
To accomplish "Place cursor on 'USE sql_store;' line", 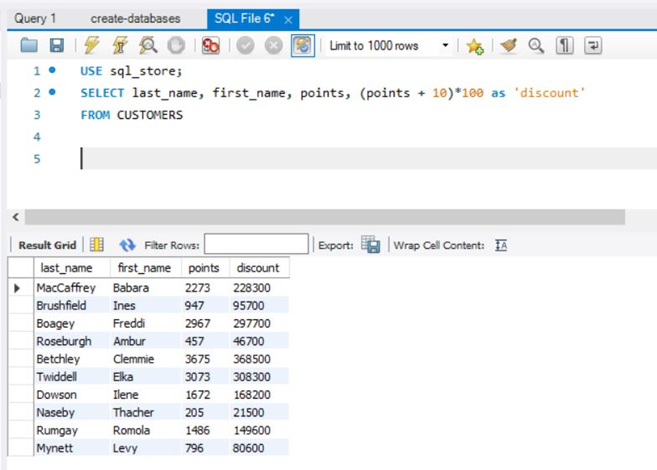I will pos(131,71).
